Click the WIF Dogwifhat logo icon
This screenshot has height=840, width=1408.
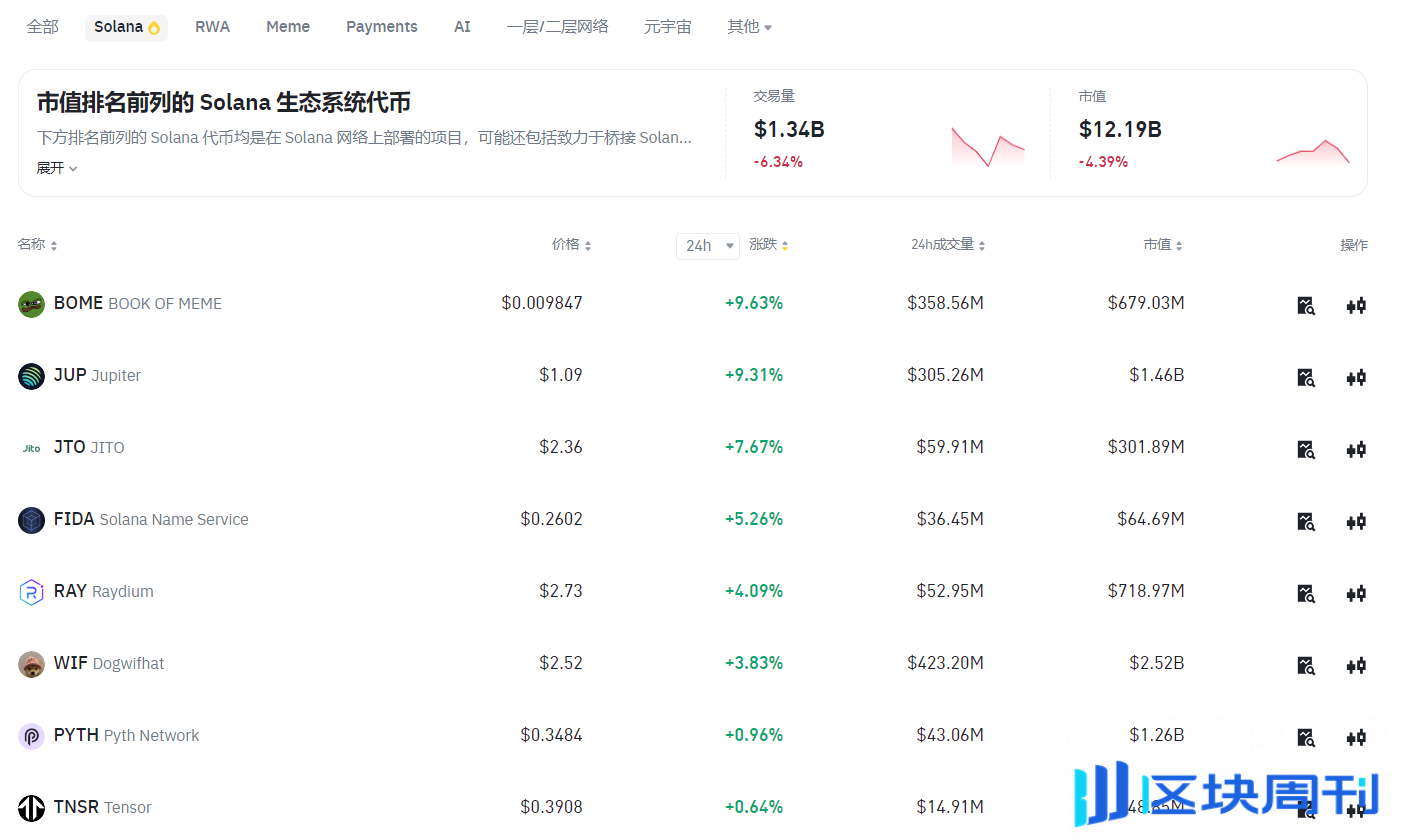tap(31, 663)
